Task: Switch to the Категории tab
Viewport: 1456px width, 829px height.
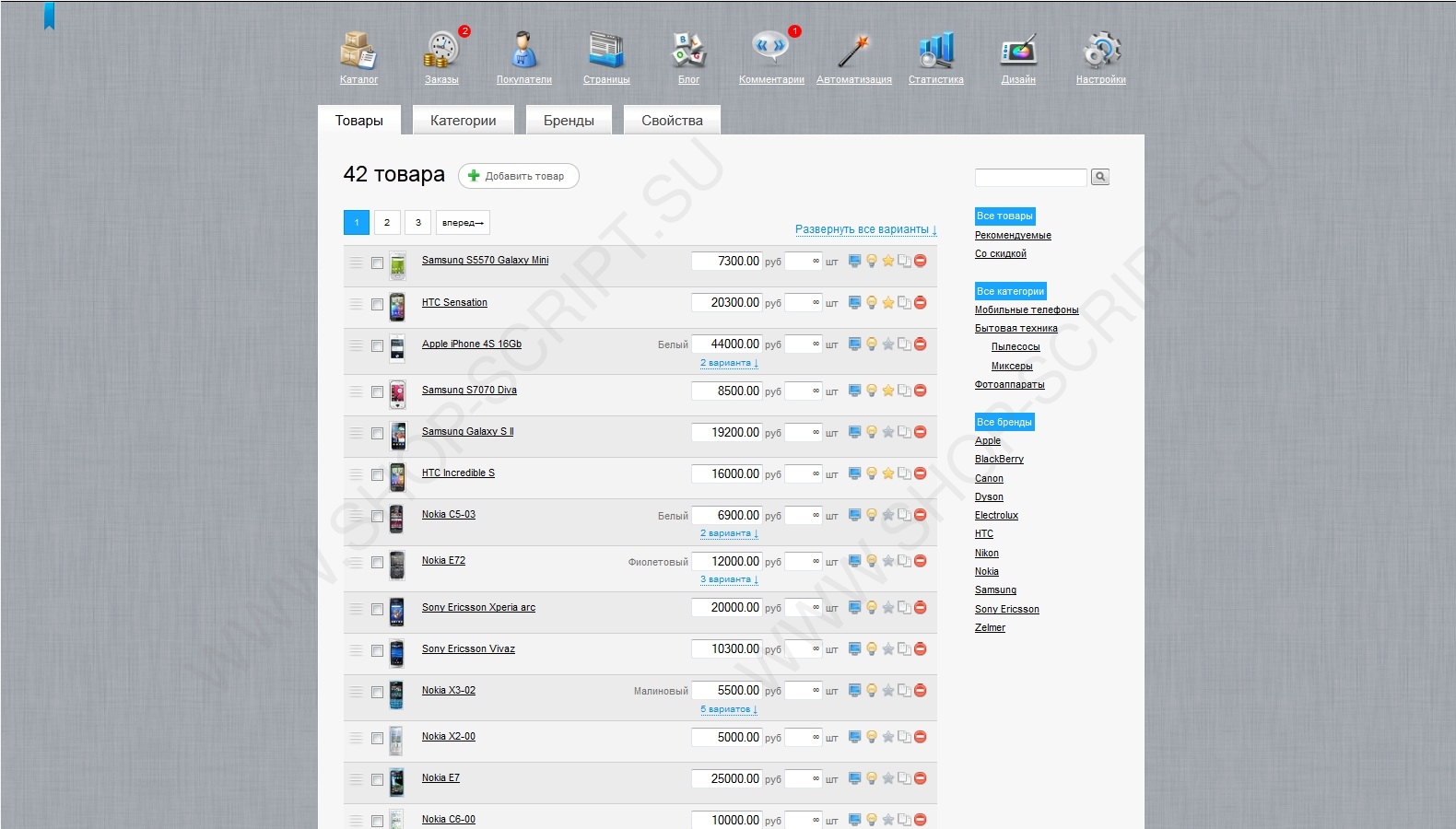Action: (x=464, y=121)
